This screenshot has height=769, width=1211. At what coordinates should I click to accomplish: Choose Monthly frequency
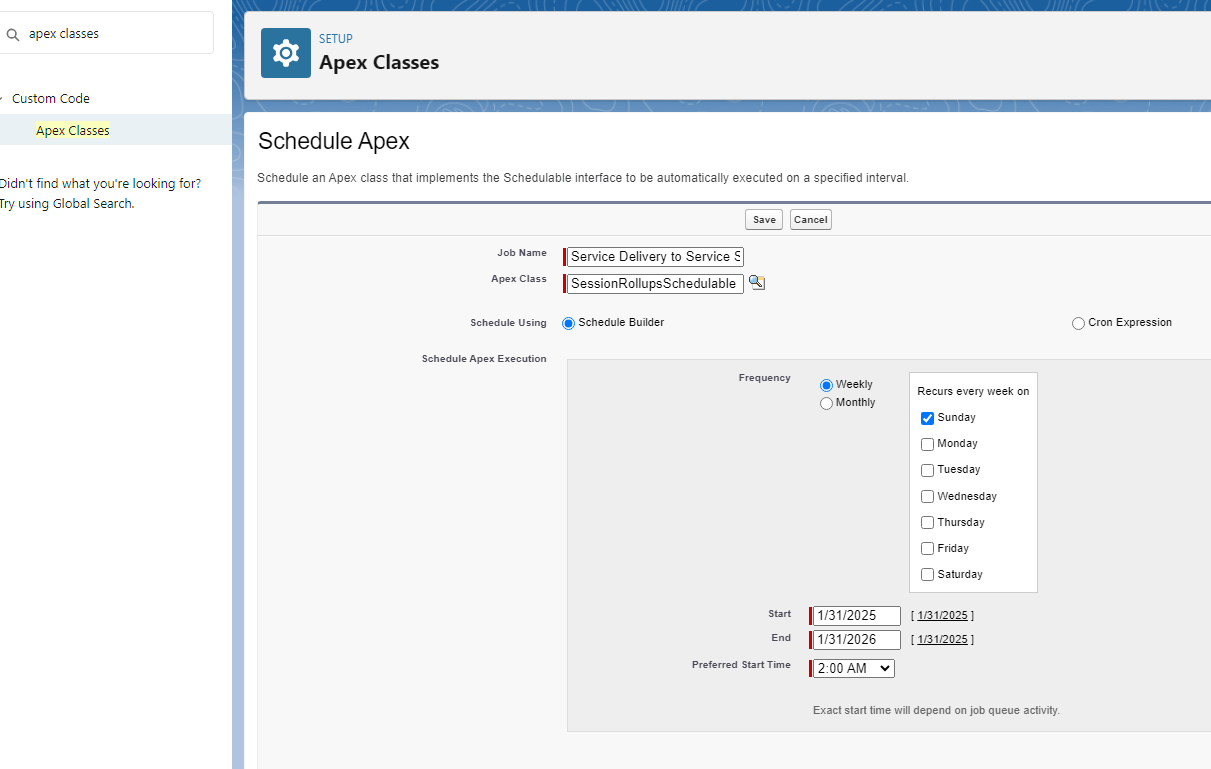(826, 404)
